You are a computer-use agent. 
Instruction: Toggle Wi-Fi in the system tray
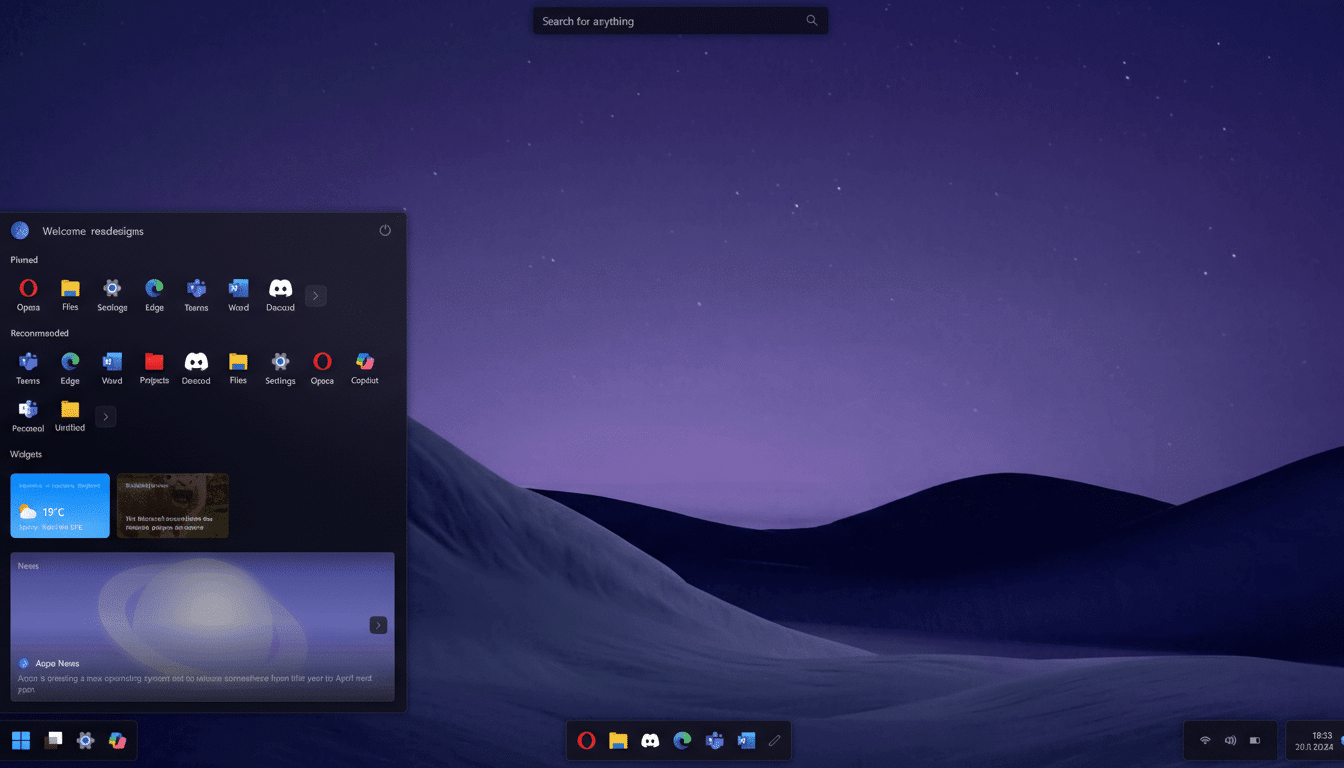click(1204, 740)
